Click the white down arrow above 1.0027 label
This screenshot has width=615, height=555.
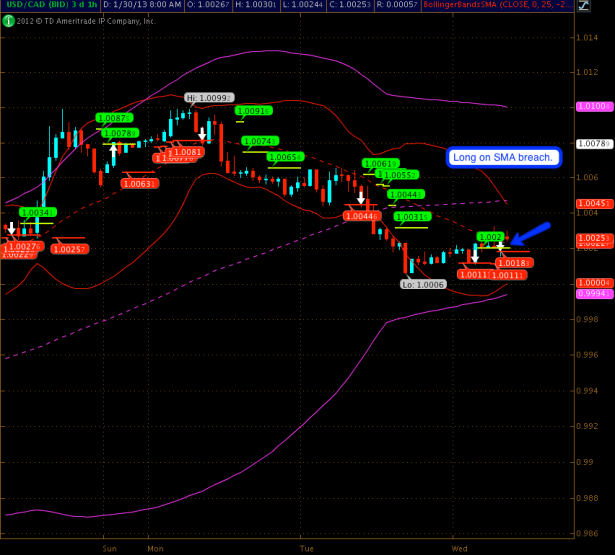coord(11,228)
